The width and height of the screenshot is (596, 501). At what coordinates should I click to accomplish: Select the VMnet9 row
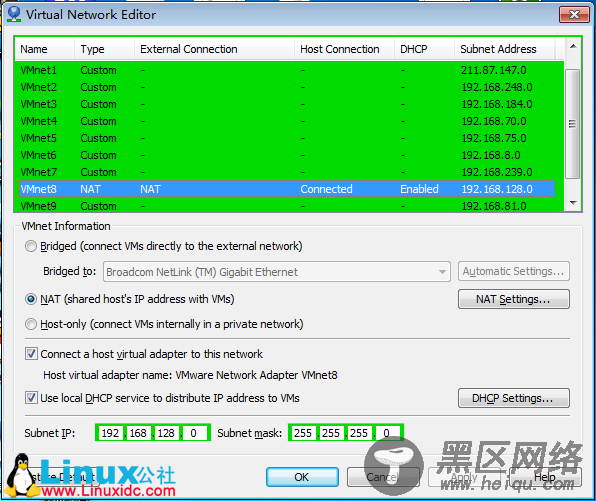287,206
